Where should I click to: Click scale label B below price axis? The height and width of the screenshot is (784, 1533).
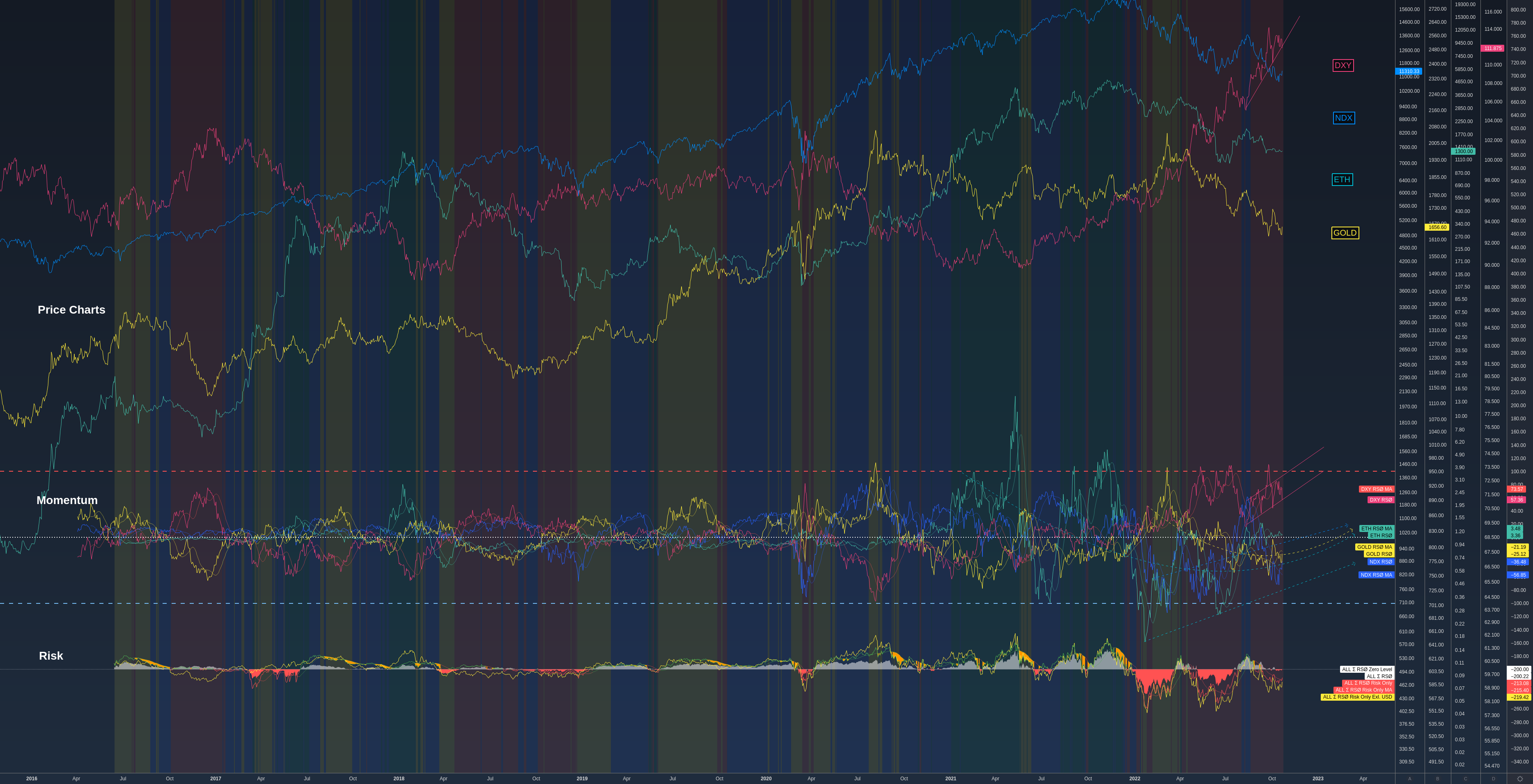pyautogui.click(x=1437, y=778)
